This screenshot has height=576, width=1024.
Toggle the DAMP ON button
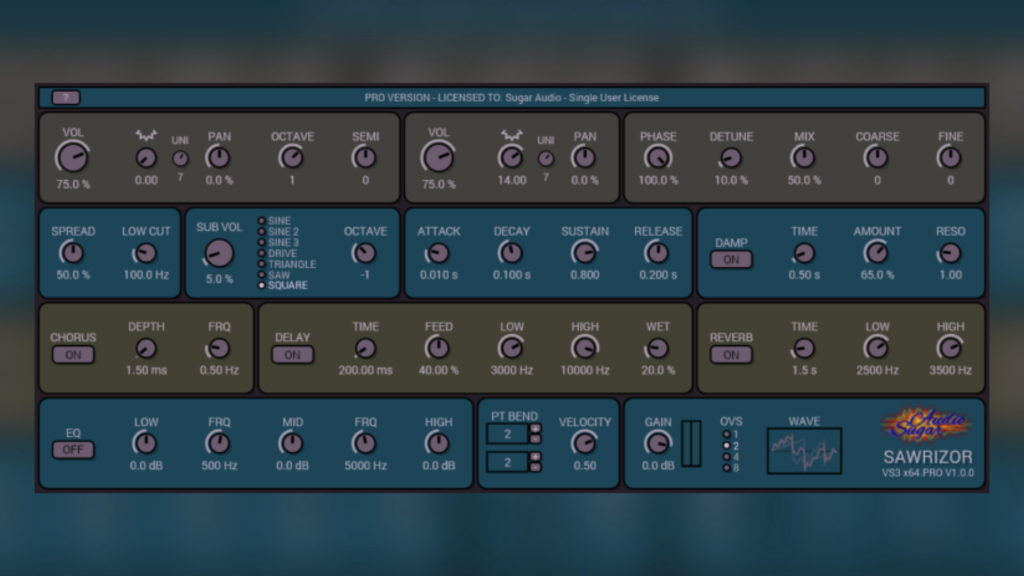click(x=731, y=260)
